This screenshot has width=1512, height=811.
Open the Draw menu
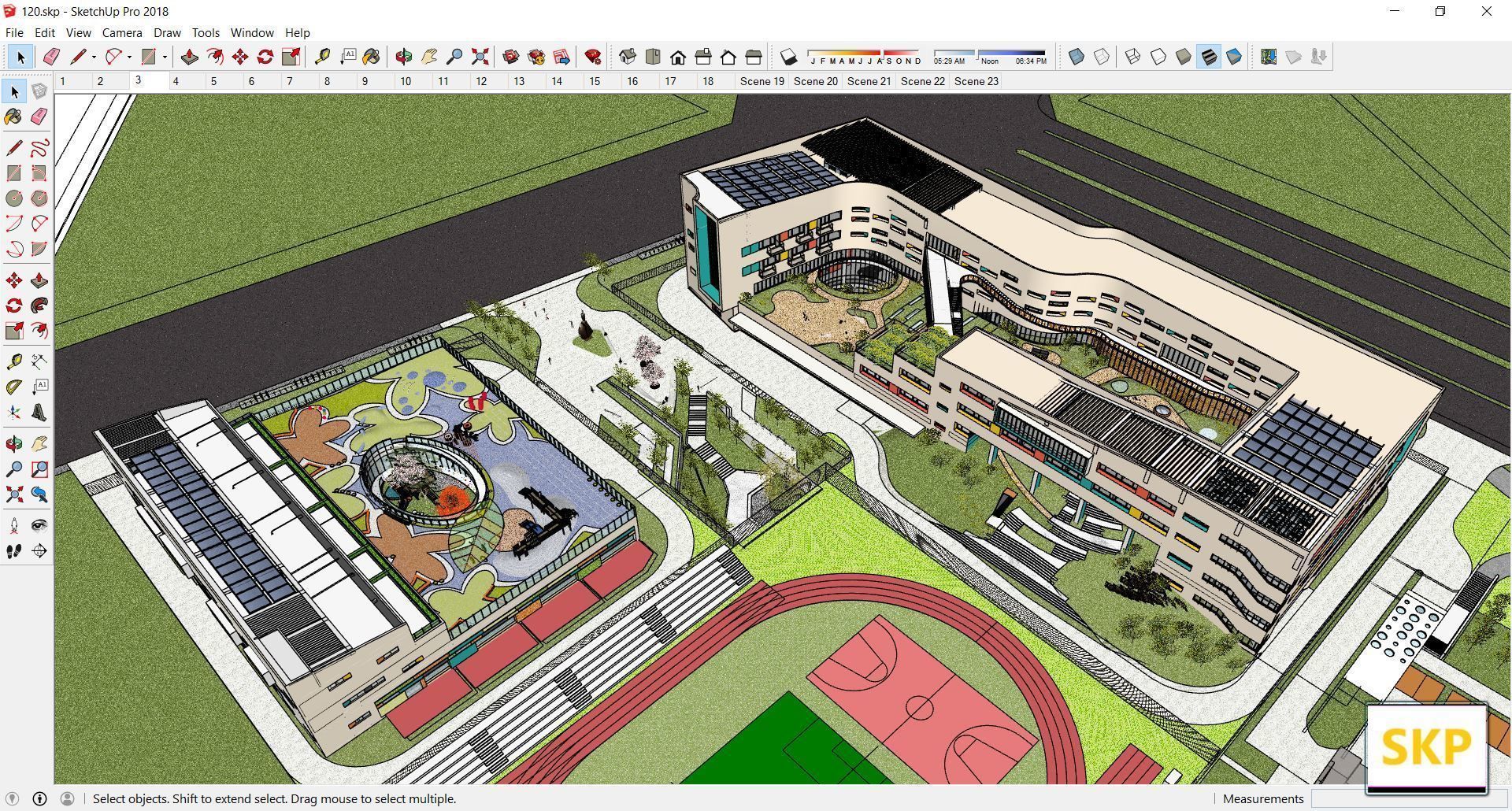click(167, 32)
